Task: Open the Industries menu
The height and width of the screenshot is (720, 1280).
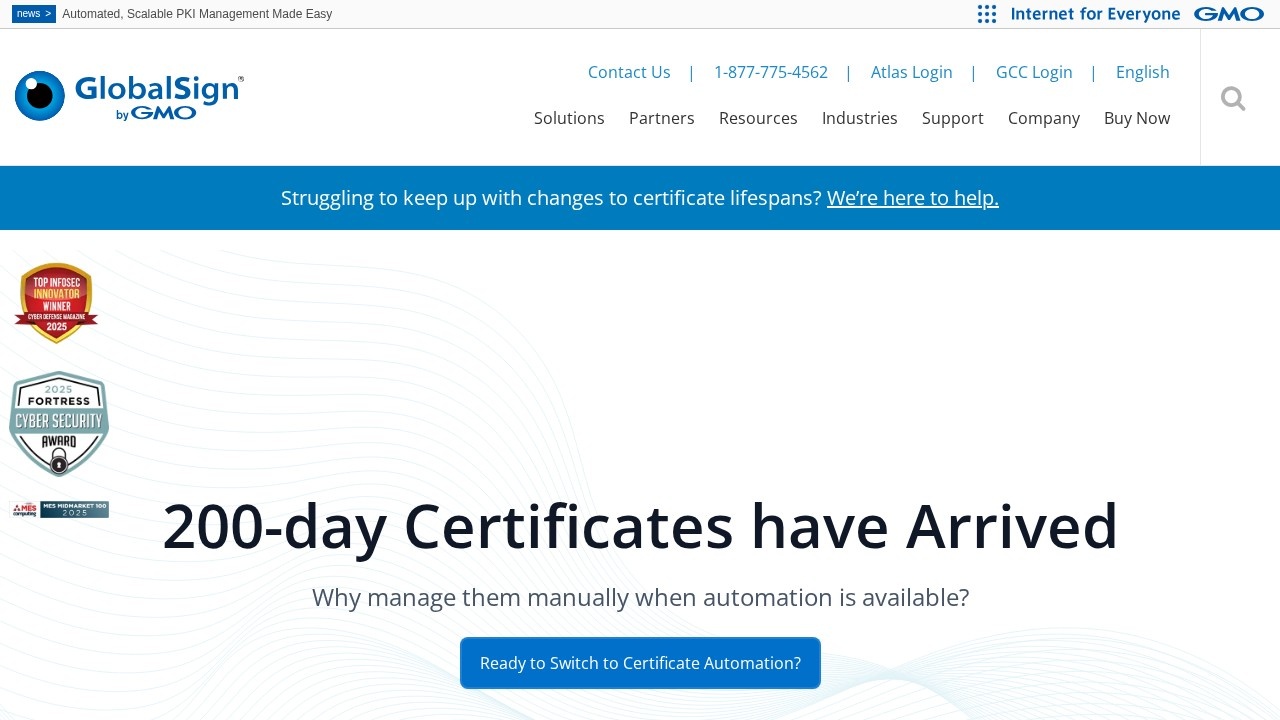Action: tap(860, 118)
